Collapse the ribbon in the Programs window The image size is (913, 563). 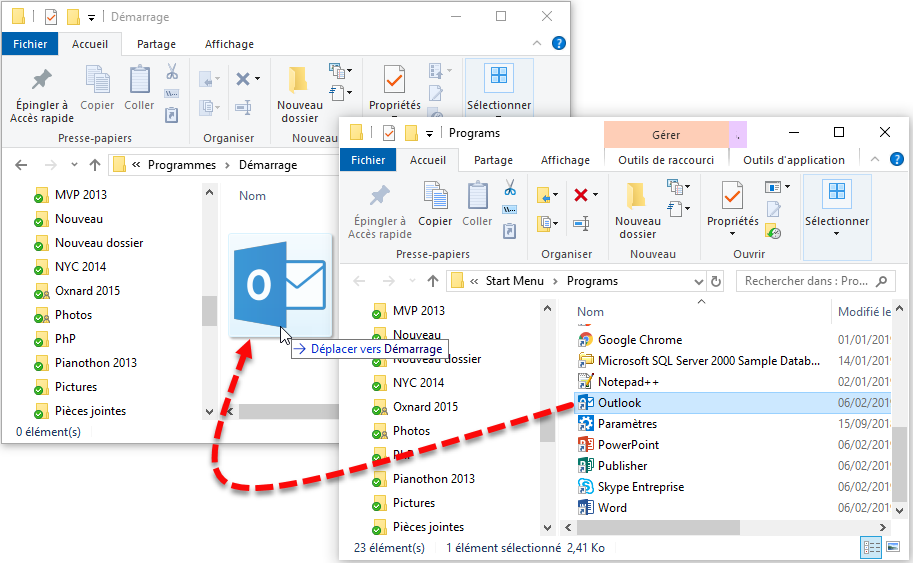click(x=877, y=160)
